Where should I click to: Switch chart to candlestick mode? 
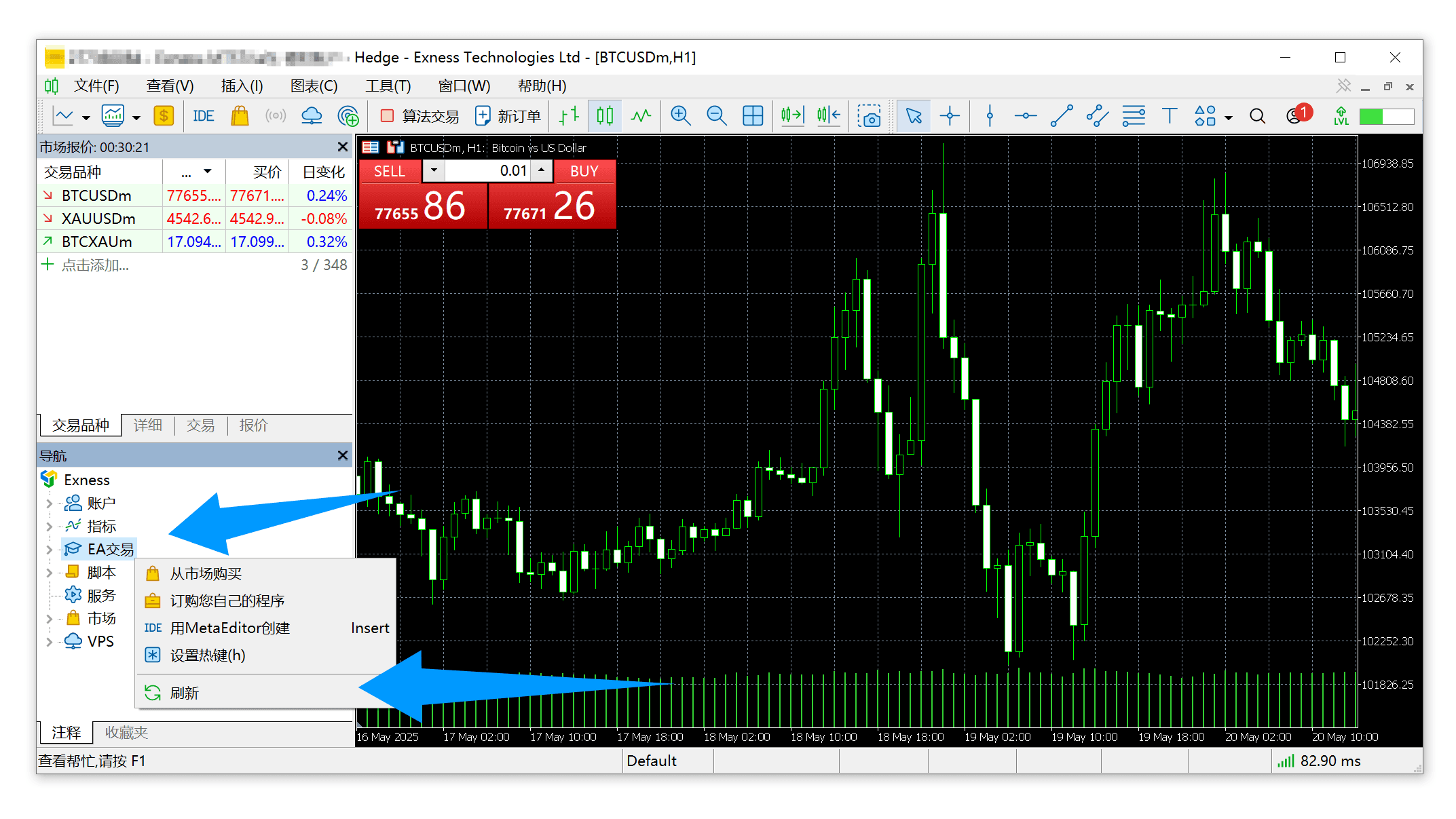[x=605, y=116]
